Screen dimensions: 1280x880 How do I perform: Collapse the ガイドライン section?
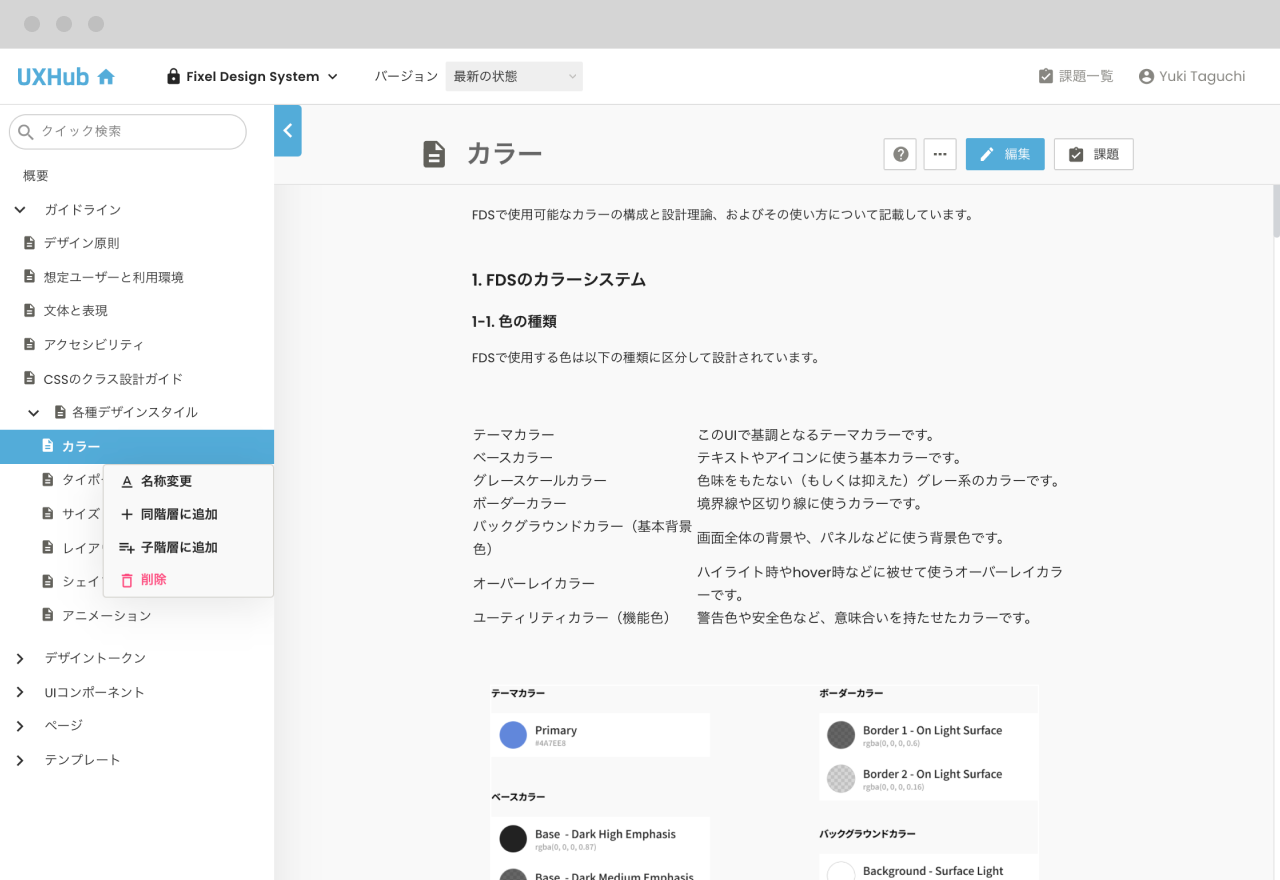[x=20, y=209]
